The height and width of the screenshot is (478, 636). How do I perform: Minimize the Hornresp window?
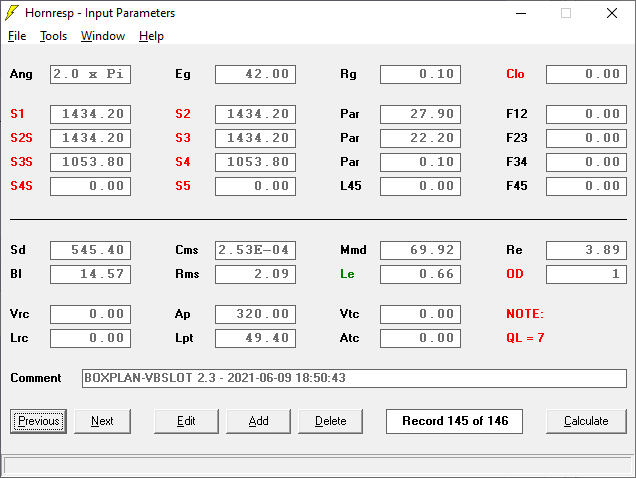click(521, 13)
